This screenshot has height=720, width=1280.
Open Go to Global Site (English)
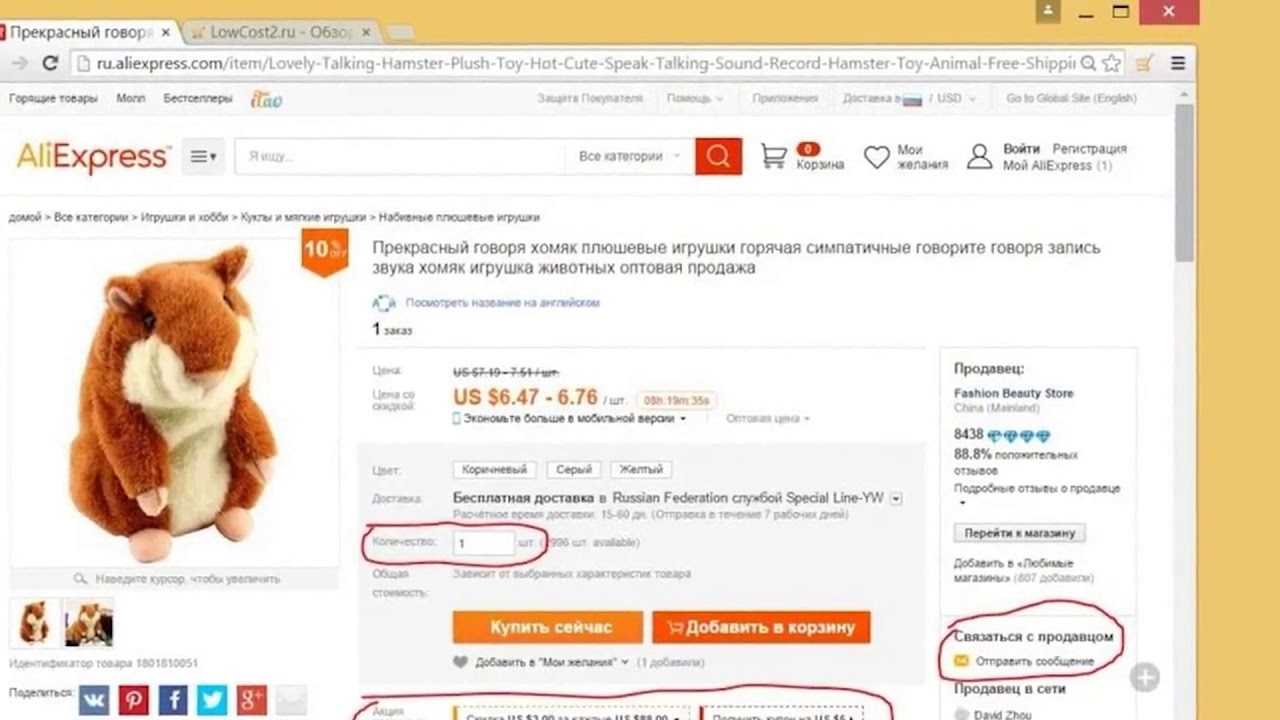click(1071, 98)
